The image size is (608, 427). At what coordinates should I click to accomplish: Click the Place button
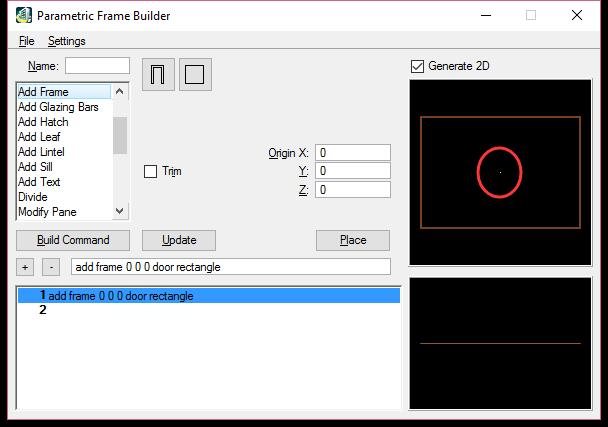tap(353, 240)
